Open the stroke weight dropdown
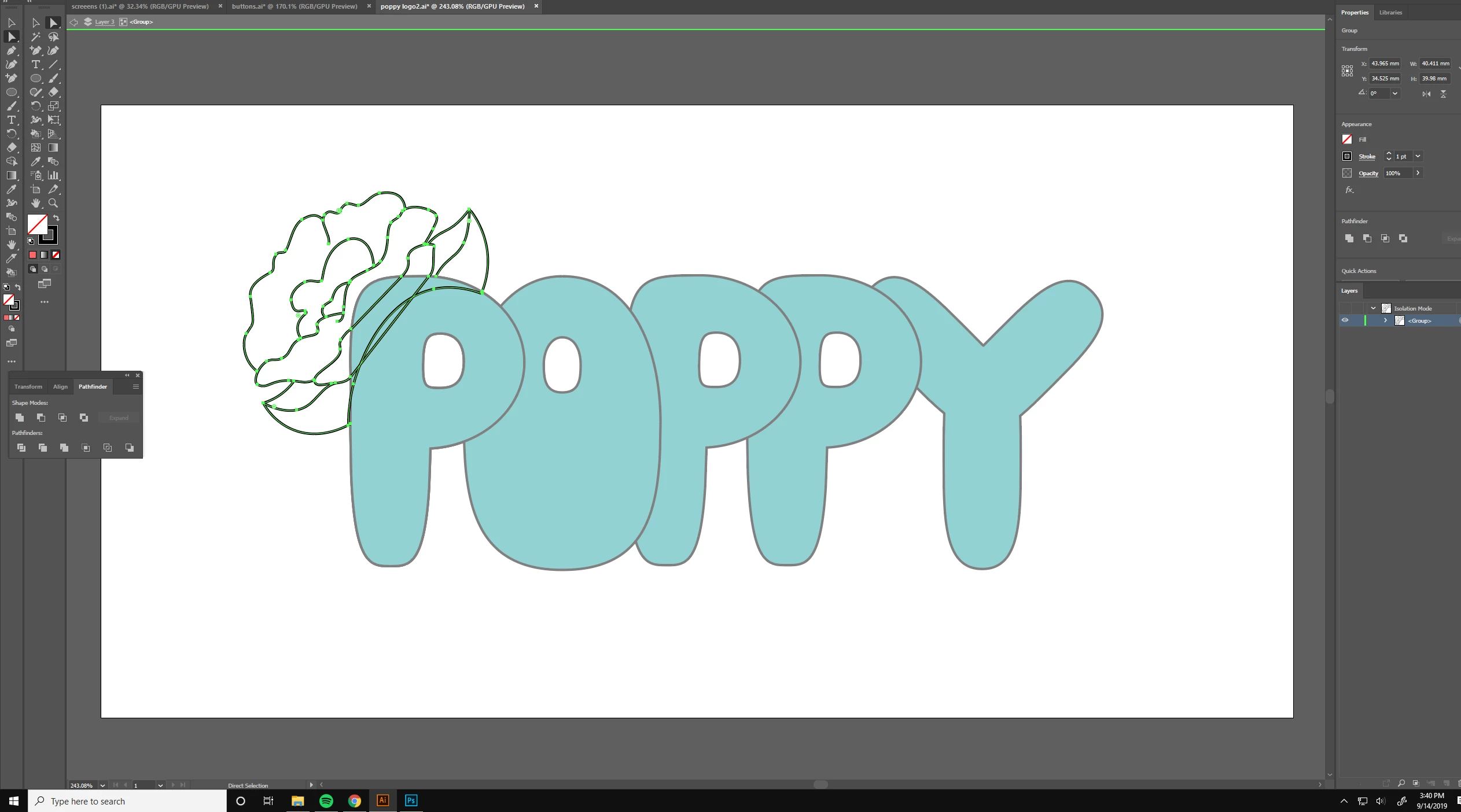The image size is (1461, 812). click(1418, 156)
